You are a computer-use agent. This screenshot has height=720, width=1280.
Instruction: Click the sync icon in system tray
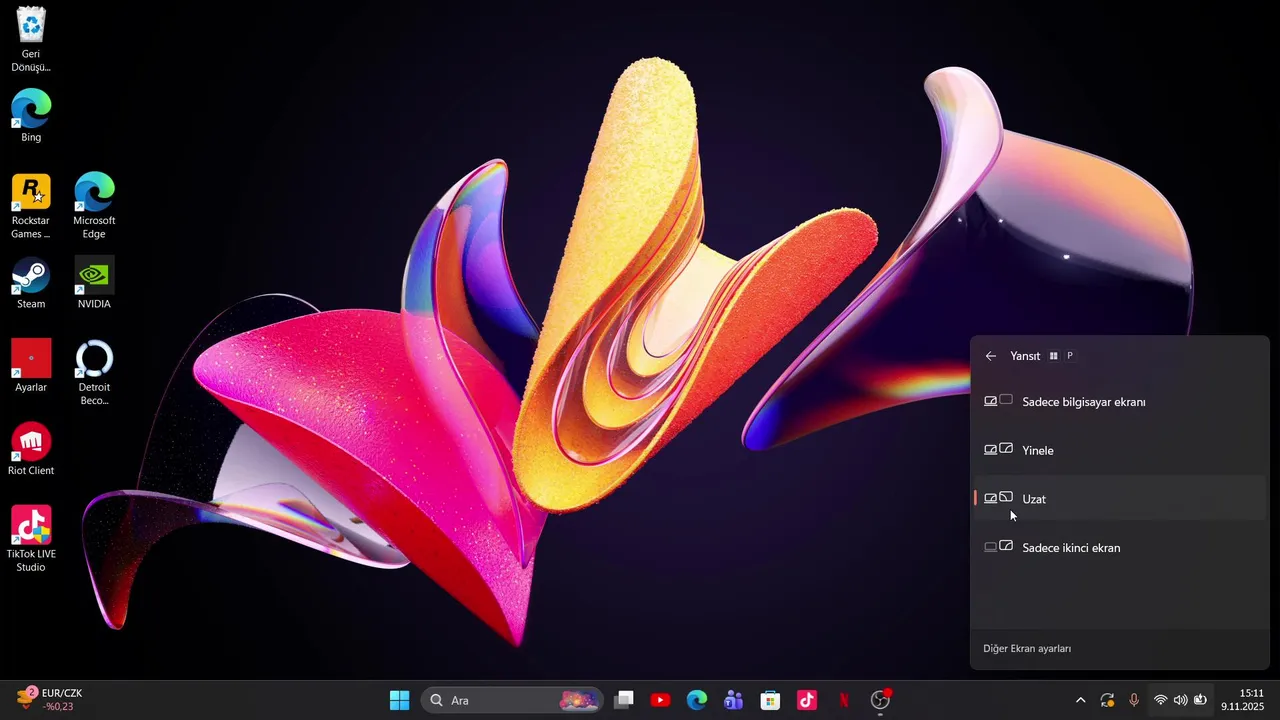pyautogui.click(x=1107, y=700)
